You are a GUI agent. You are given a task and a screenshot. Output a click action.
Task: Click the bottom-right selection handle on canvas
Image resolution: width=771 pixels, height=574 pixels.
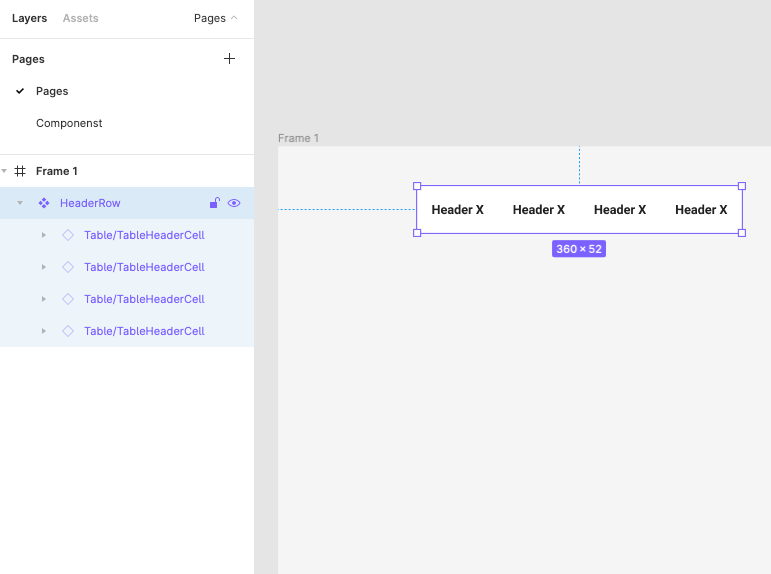[742, 233]
